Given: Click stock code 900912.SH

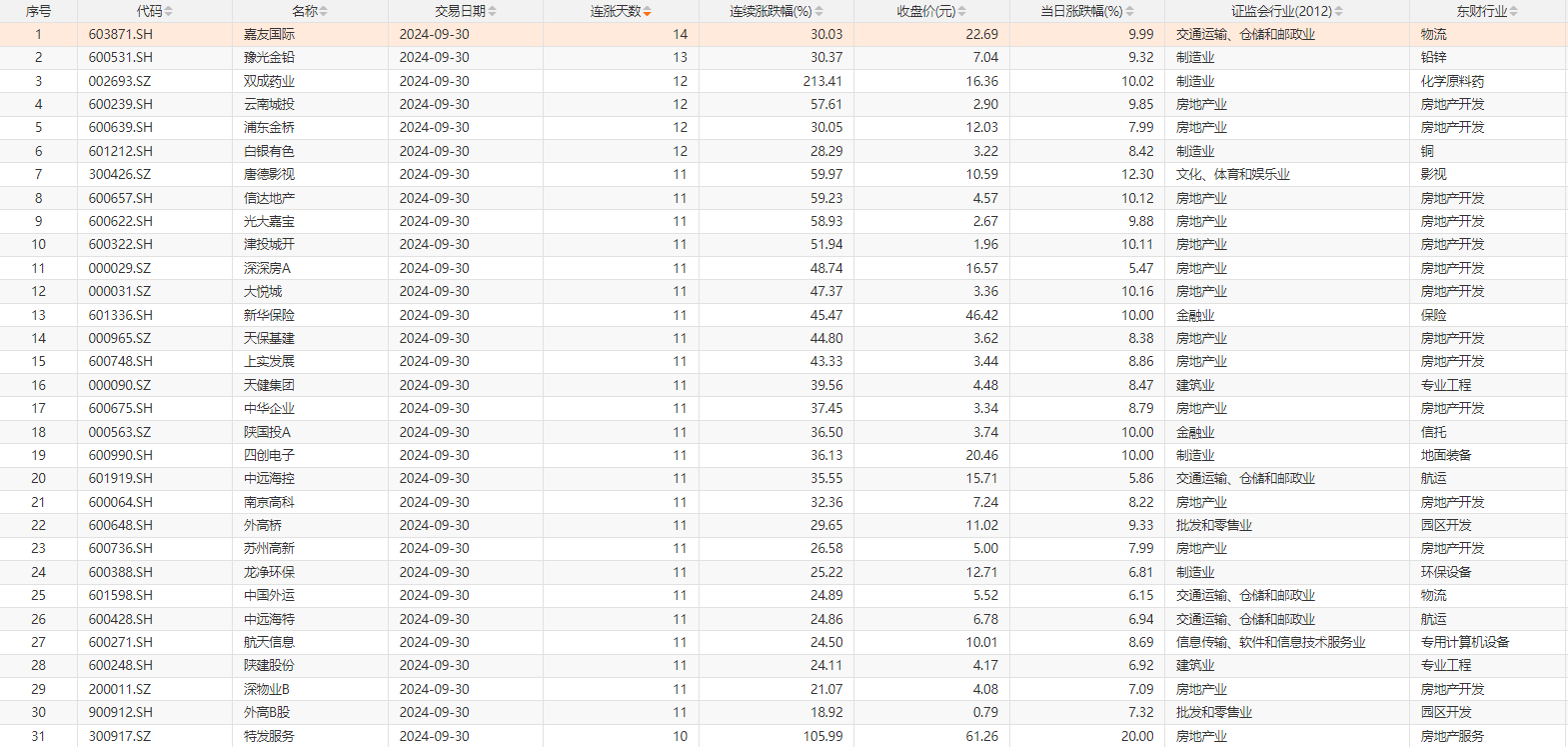Looking at the screenshot, I should [121, 712].
